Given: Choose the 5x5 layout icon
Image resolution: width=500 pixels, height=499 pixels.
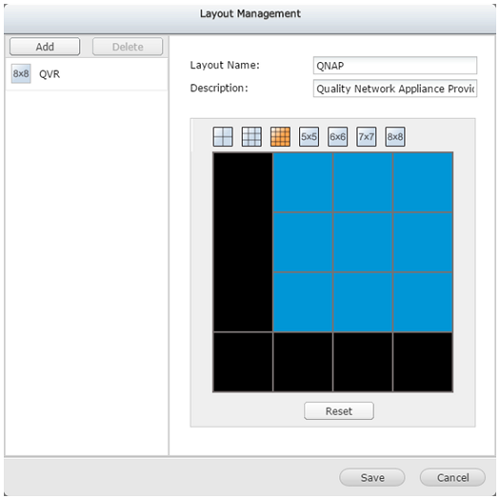Looking at the screenshot, I should tap(309, 137).
